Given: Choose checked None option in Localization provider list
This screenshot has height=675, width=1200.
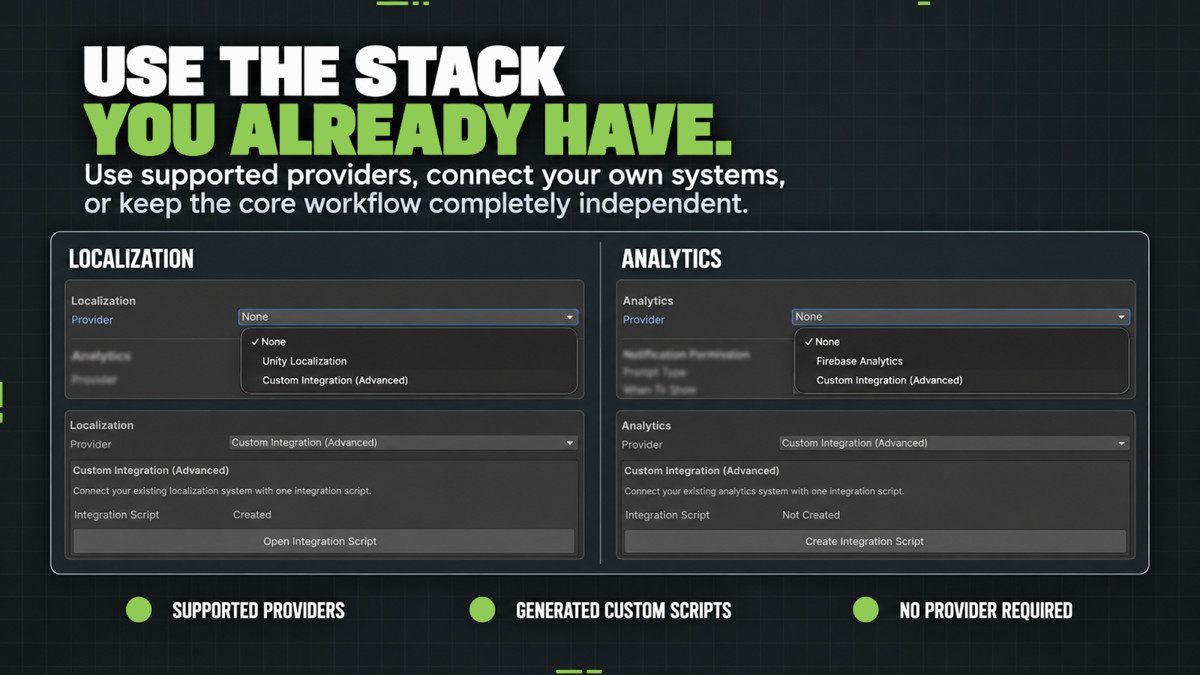Looking at the screenshot, I should tap(409, 342).
